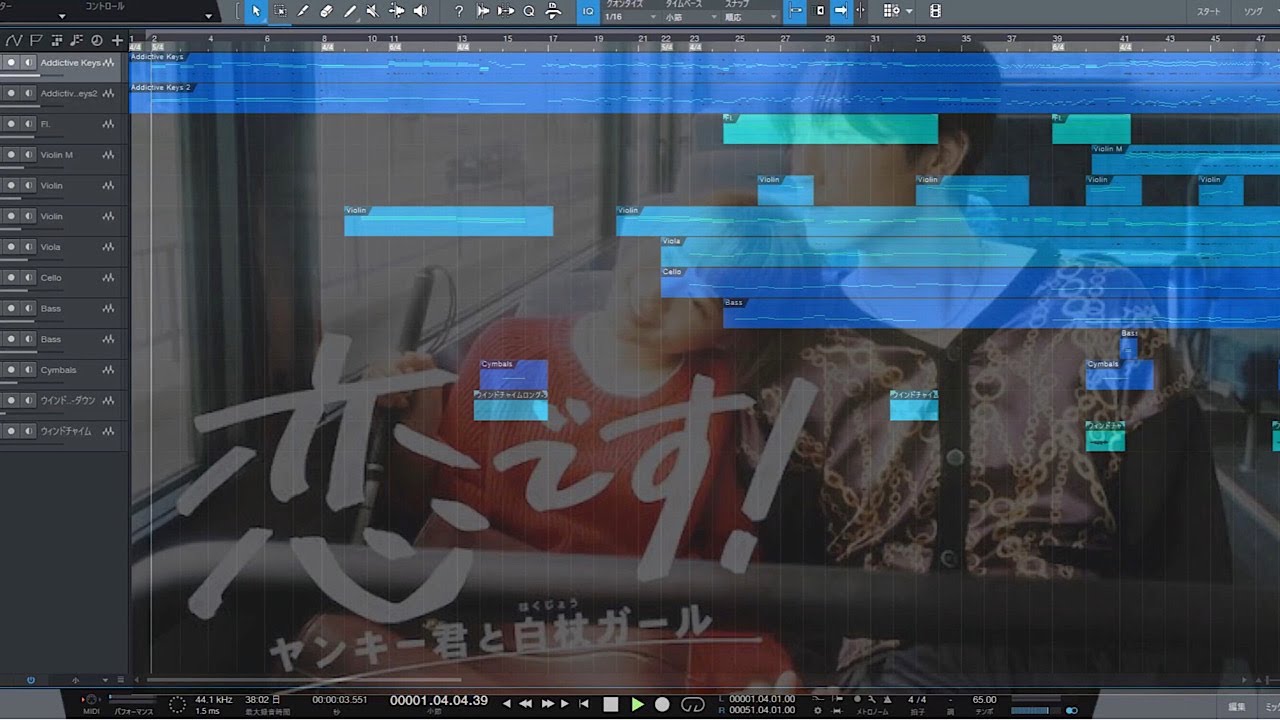Select the Mute tool
Image resolution: width=1280 pixels, height=720 pixels.
373,11
